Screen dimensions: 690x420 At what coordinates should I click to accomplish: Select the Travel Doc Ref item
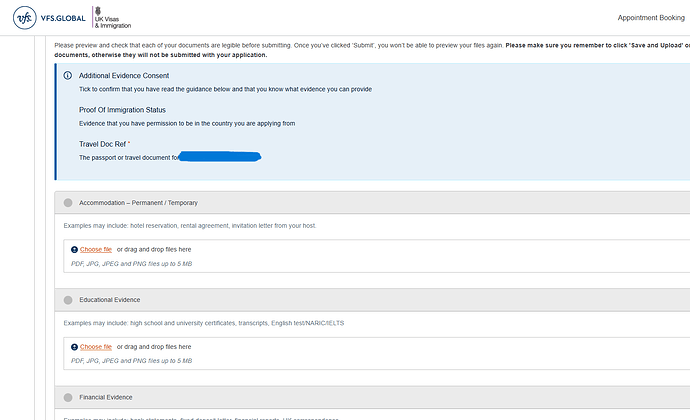106,144
